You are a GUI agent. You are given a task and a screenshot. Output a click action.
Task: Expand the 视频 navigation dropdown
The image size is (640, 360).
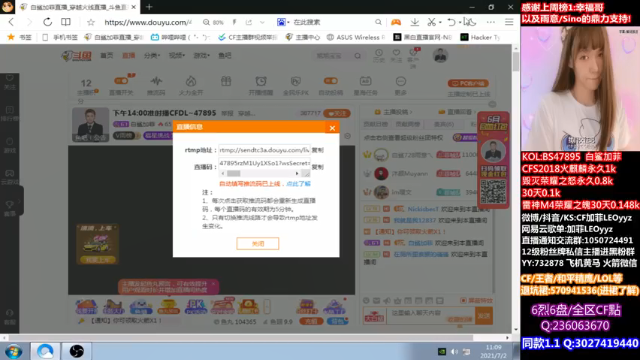tap(177, 56)
